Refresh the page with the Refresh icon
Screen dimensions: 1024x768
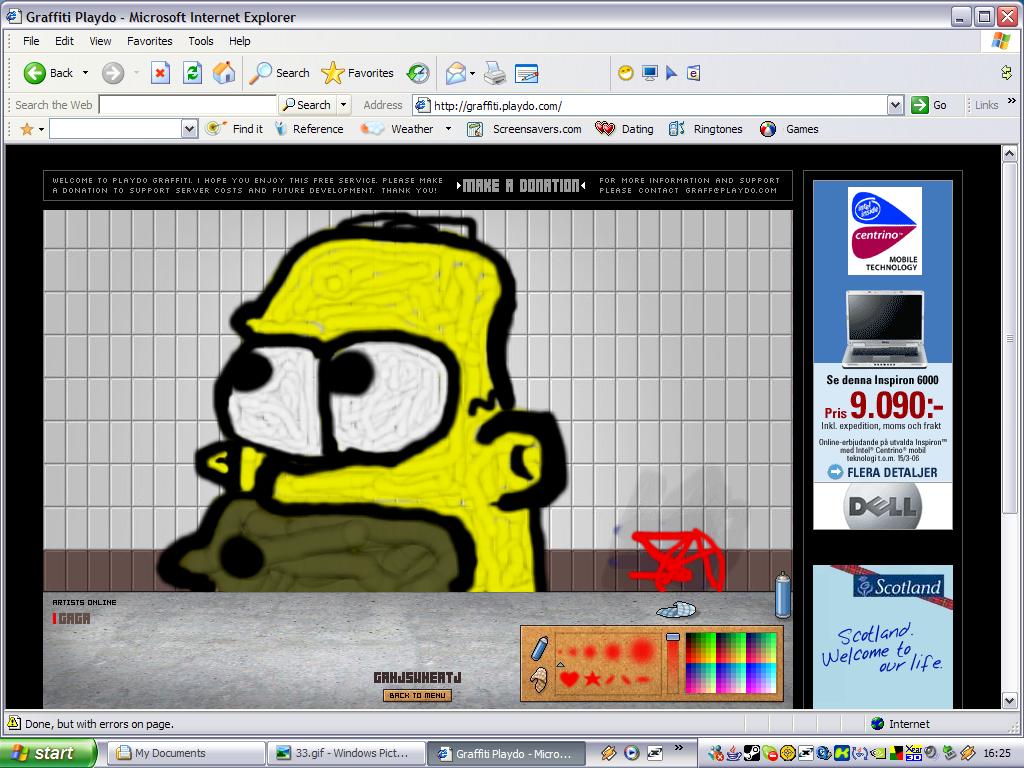coord(192,72)
